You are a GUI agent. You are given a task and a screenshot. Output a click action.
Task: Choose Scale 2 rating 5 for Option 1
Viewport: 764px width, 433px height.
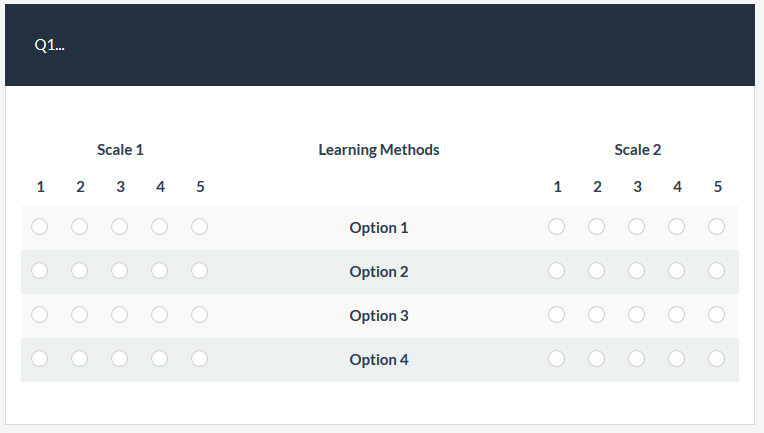click(716, 226)
